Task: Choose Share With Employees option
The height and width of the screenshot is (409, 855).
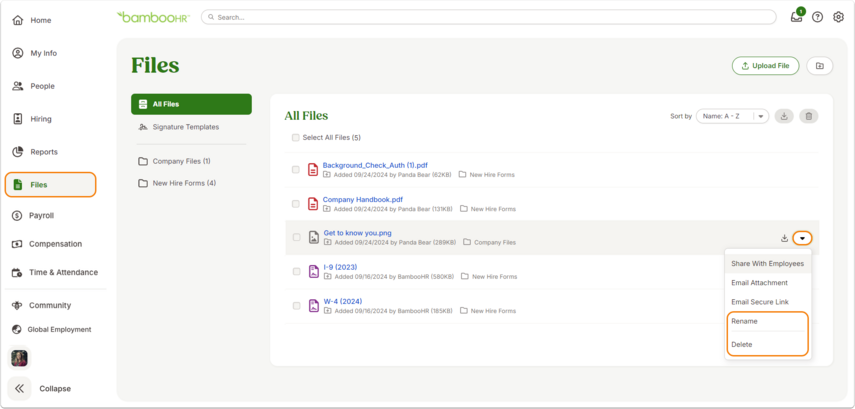Action: click(x=768, y=263)
